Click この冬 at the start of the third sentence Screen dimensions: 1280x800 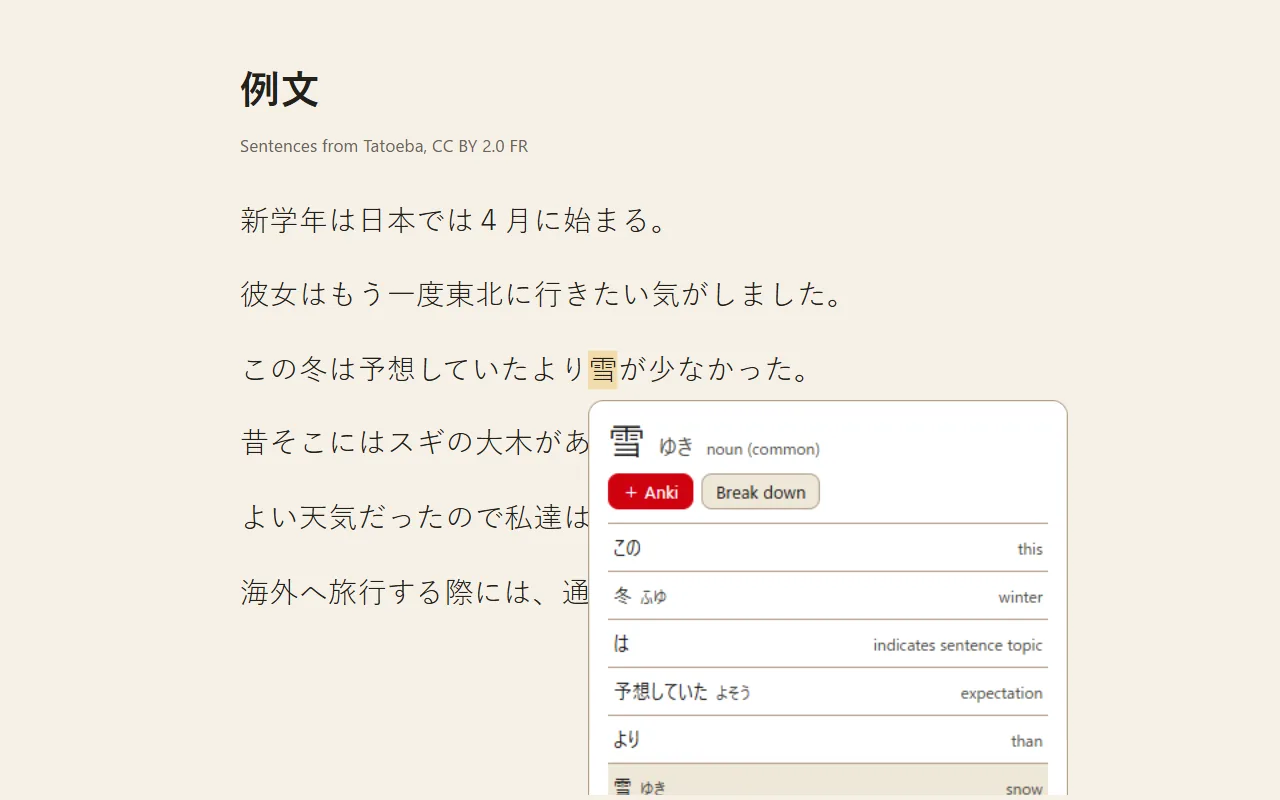(x=284, y=370)
